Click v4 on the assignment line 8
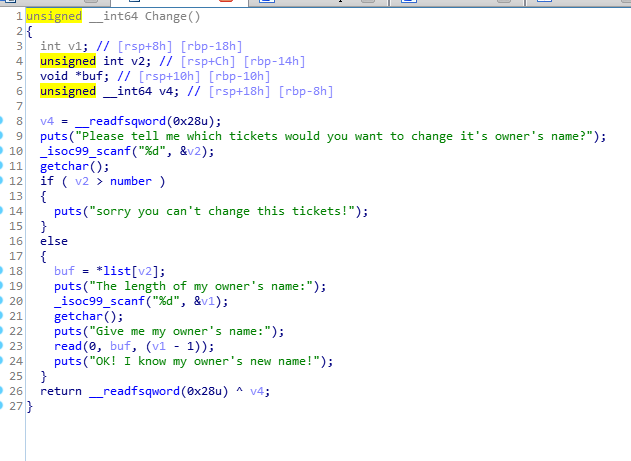631x461 pixels. pyautogui.click(x=47, y=121)
